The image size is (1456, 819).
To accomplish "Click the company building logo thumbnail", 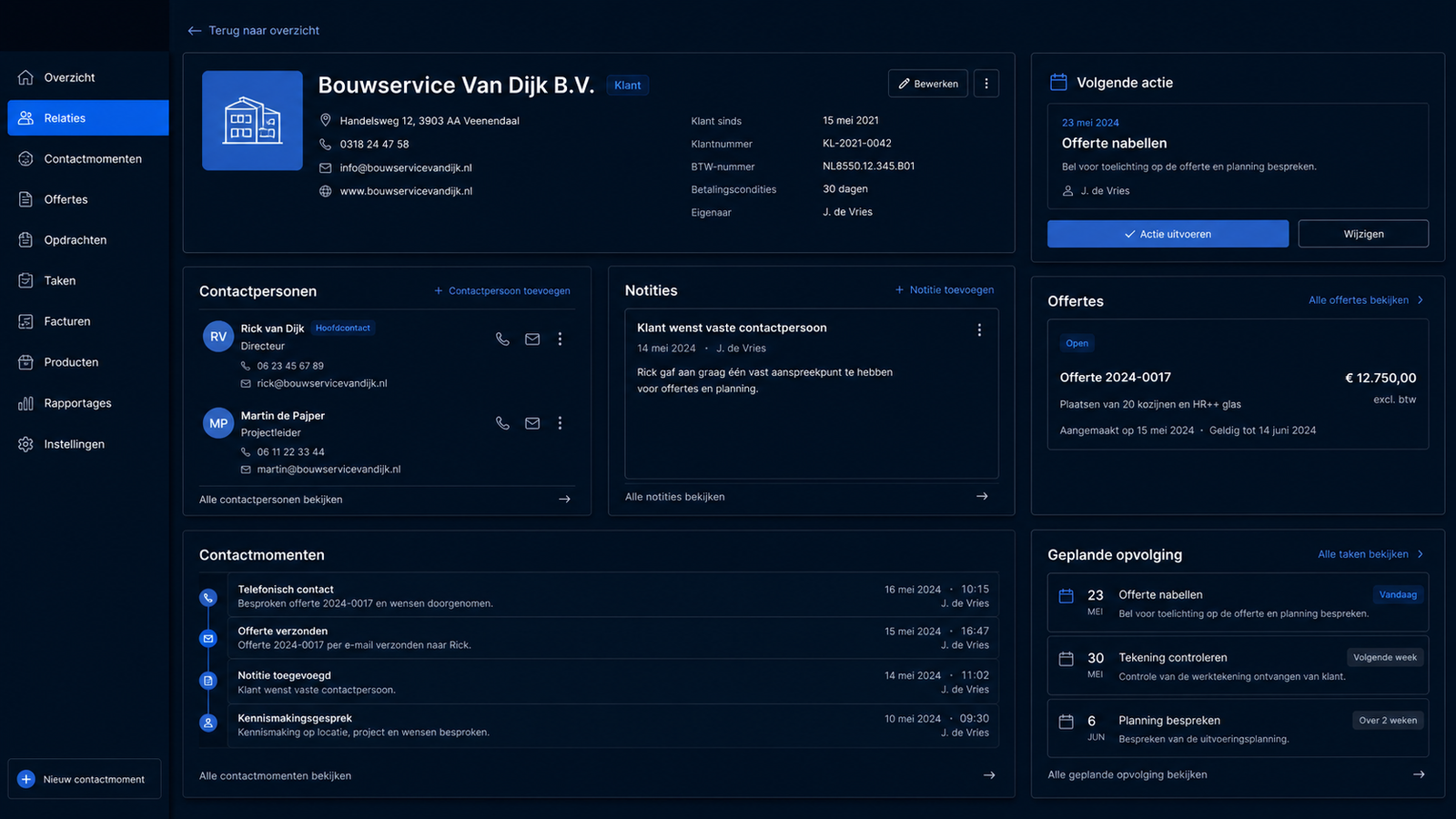I will tap(252, 120).
